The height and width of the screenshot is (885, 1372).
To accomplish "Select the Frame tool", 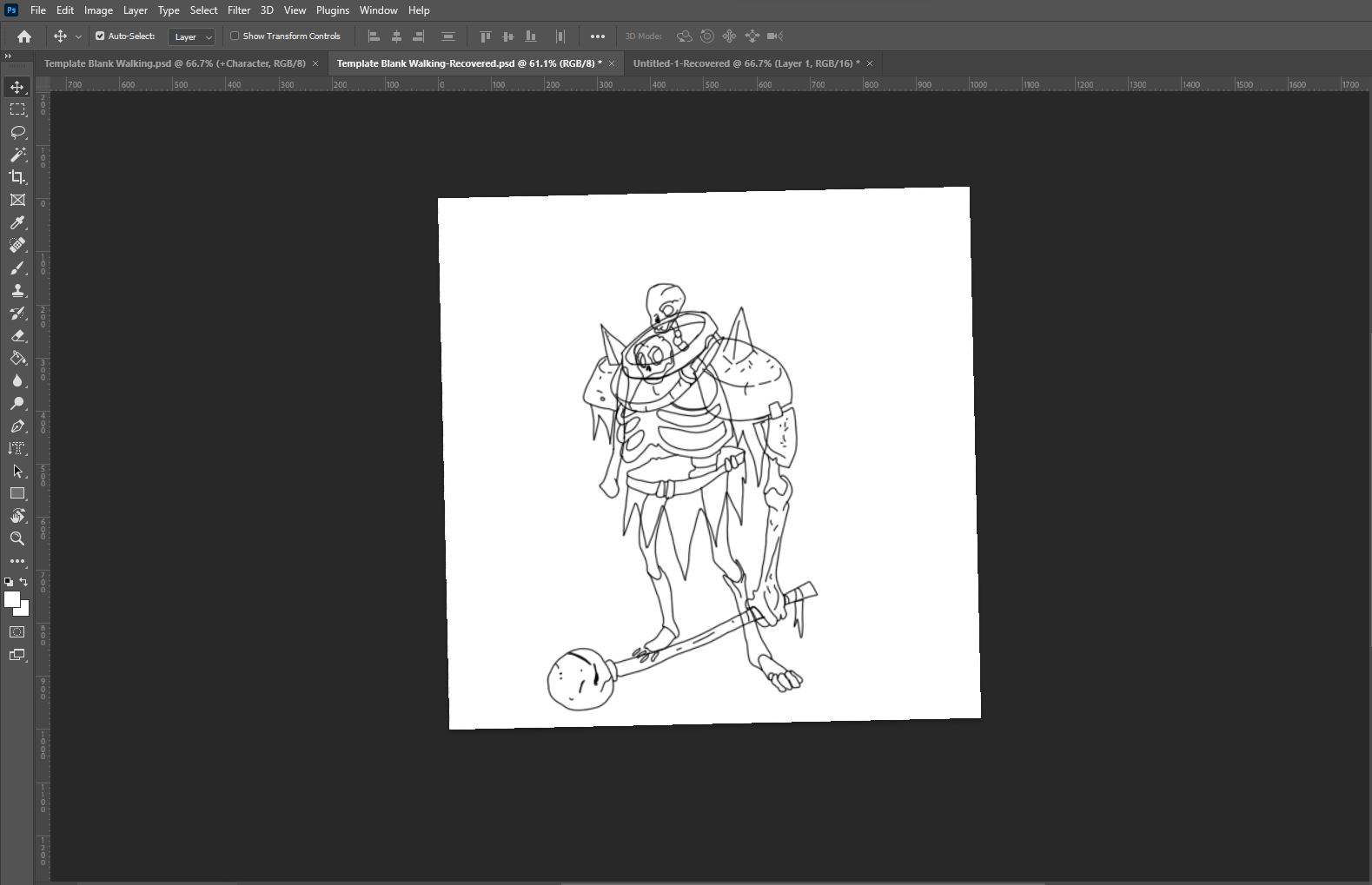I will (17, 200).
